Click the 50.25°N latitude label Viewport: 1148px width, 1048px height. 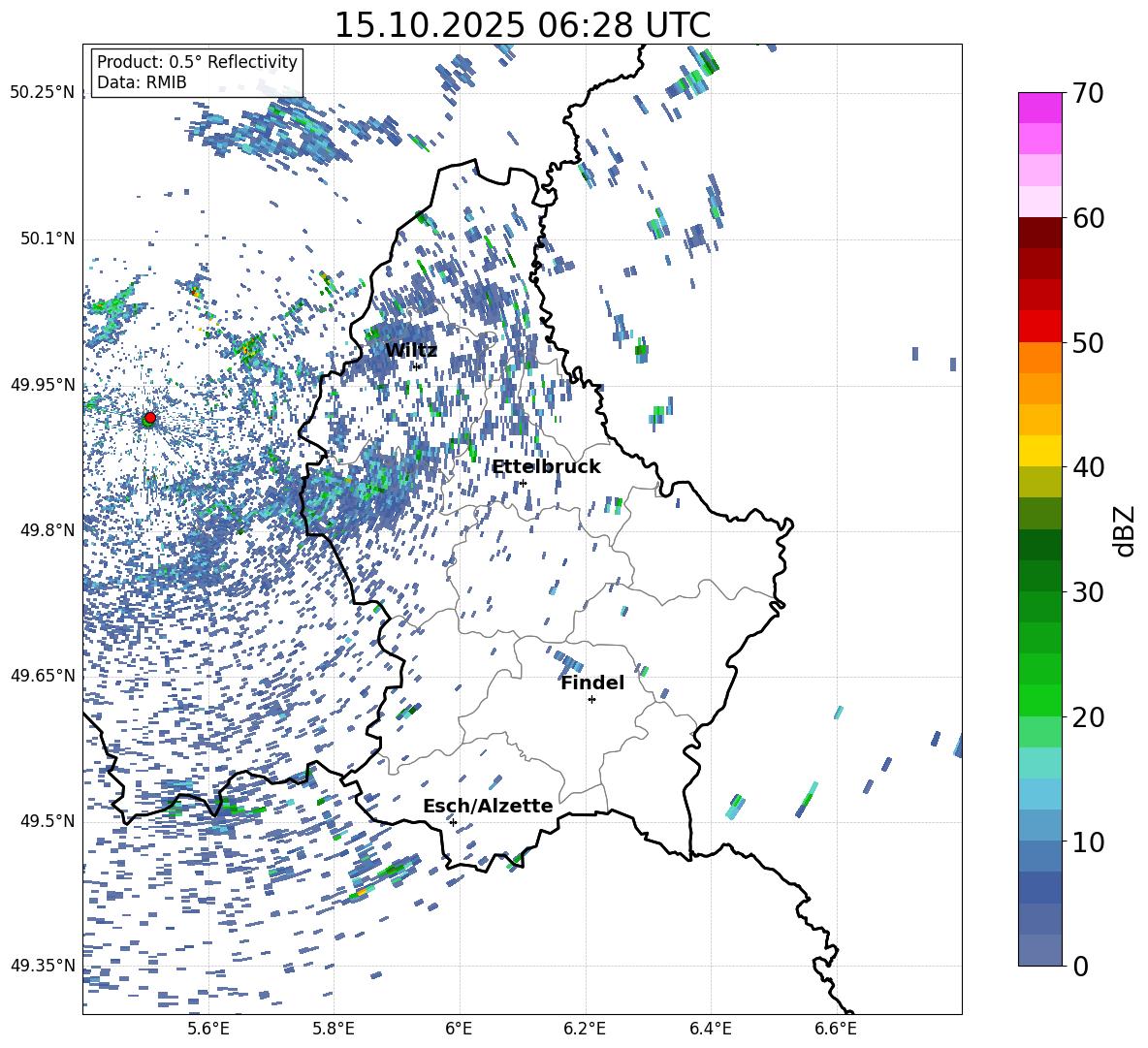tap(43, 93)
